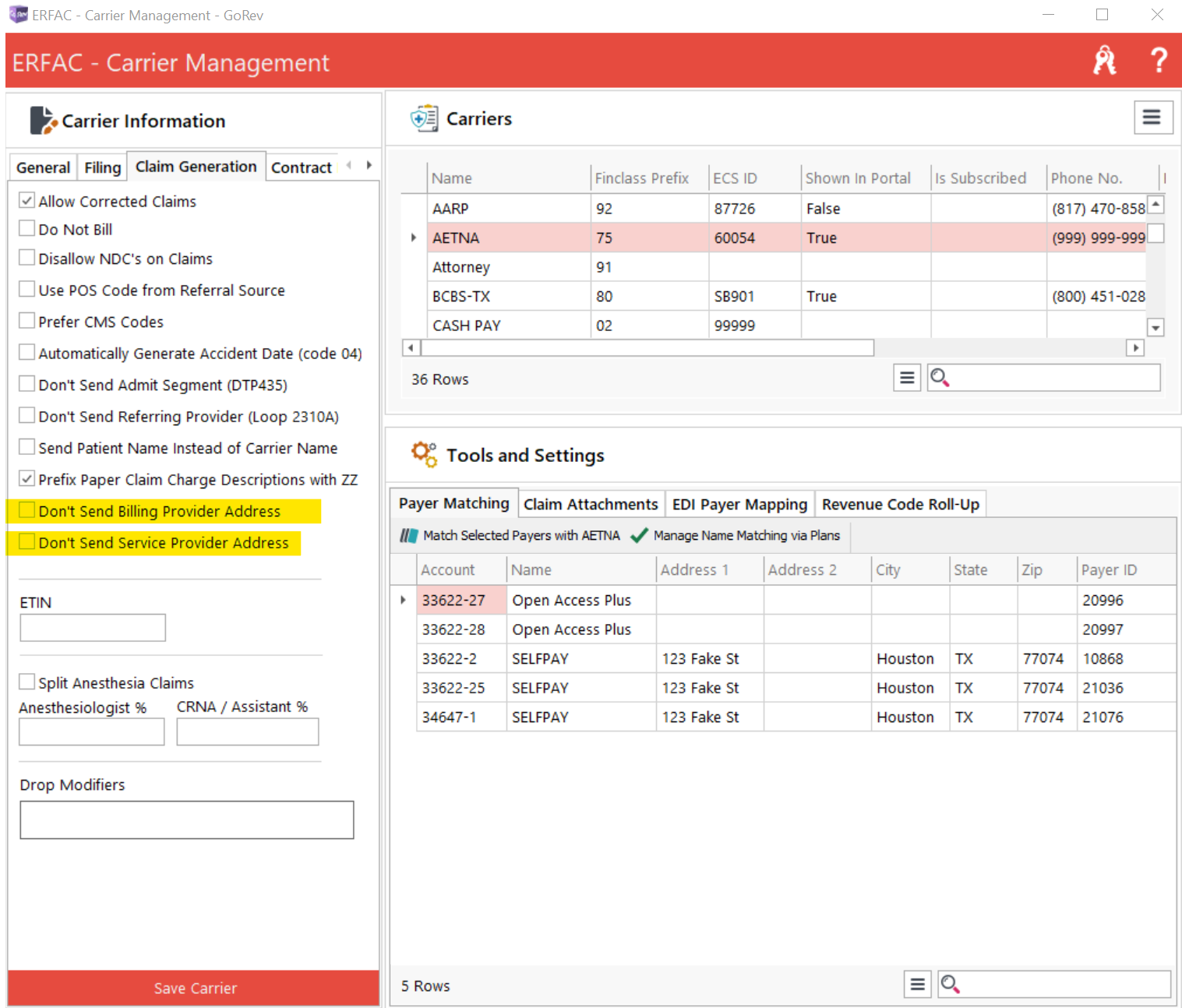The height and width of the screenshot is (1008, 1182).
Task: Click the ETIN input field
Action: point(93,627)
